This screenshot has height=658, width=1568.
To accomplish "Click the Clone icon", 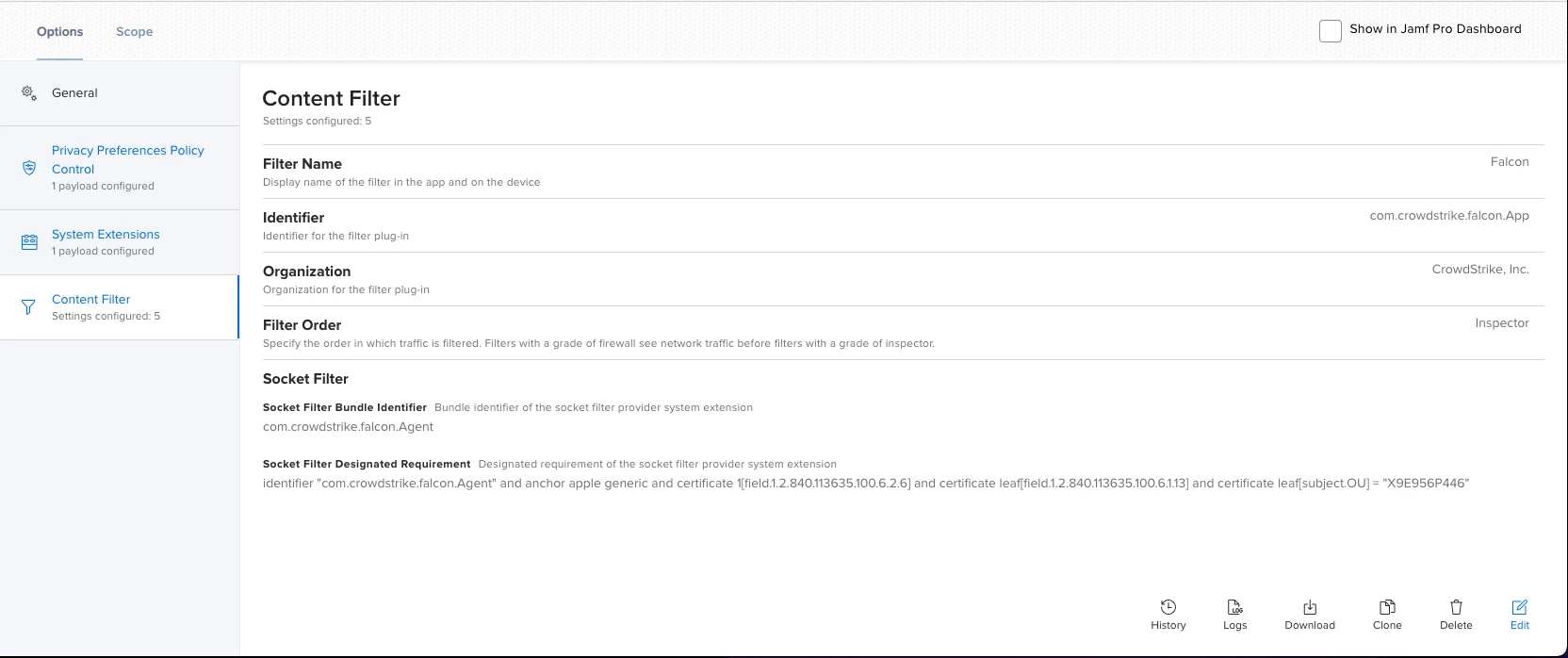I will coord(1387,607).
